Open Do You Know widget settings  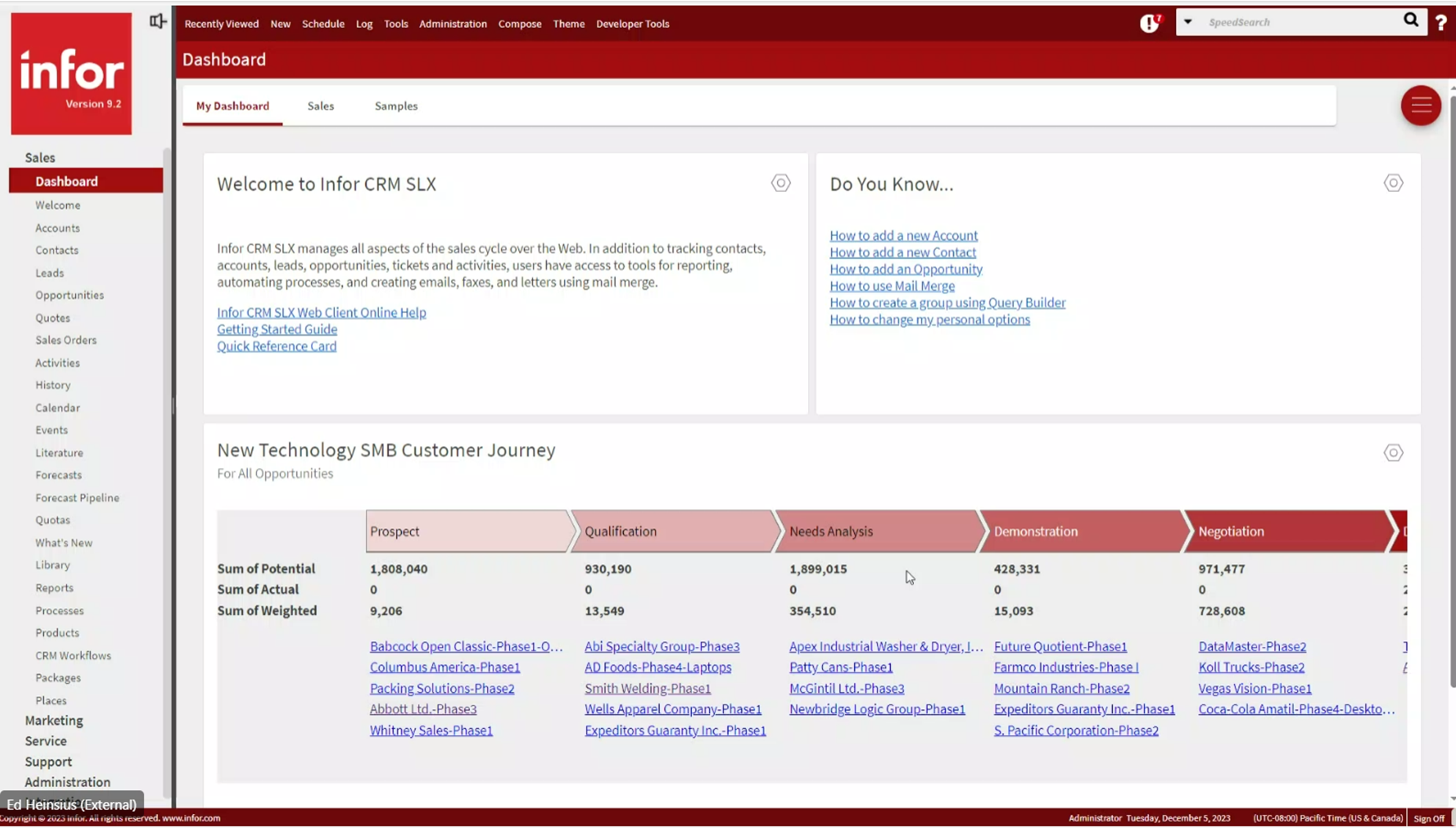[1393, 183]
